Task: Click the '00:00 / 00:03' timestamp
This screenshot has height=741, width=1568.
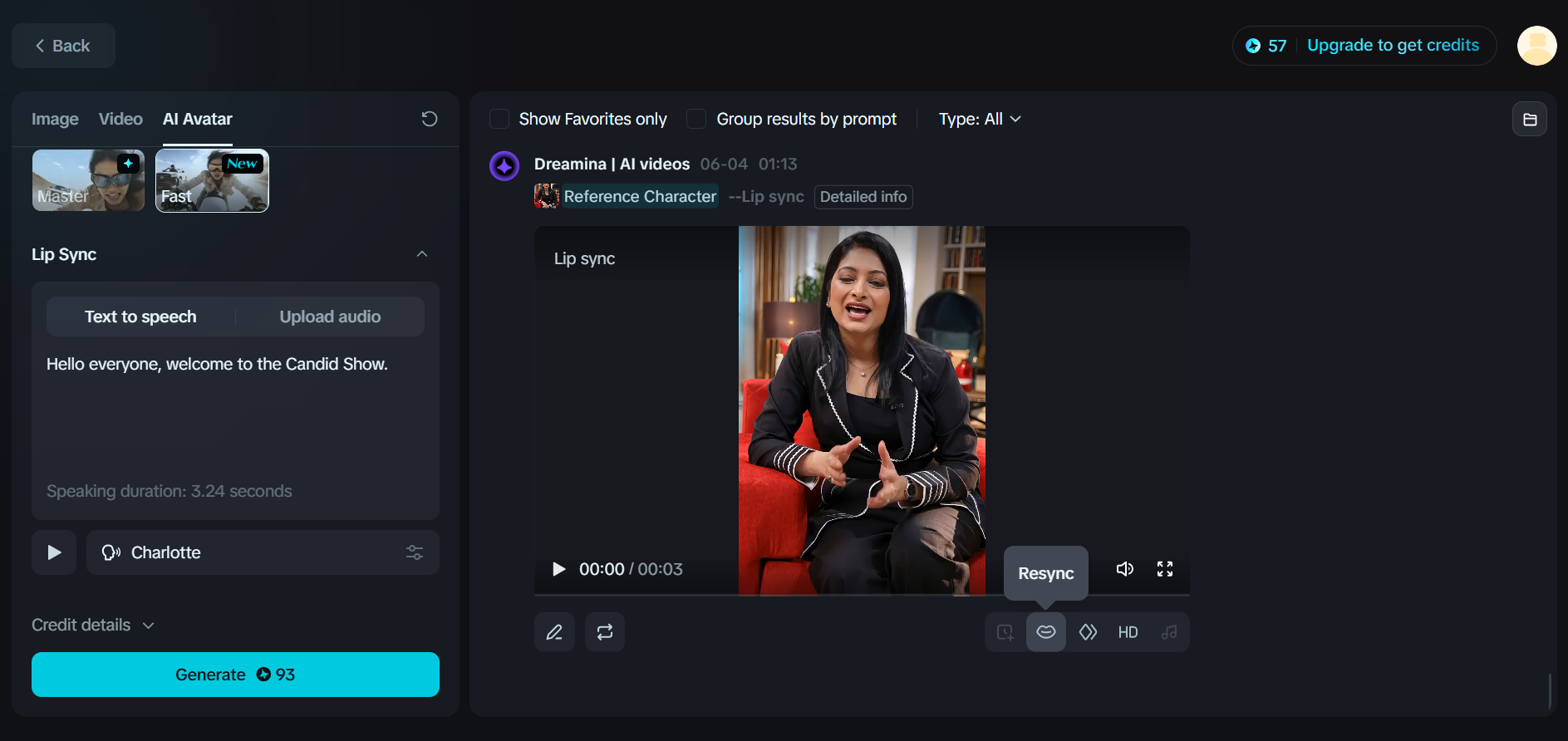Action: point(631,569)
